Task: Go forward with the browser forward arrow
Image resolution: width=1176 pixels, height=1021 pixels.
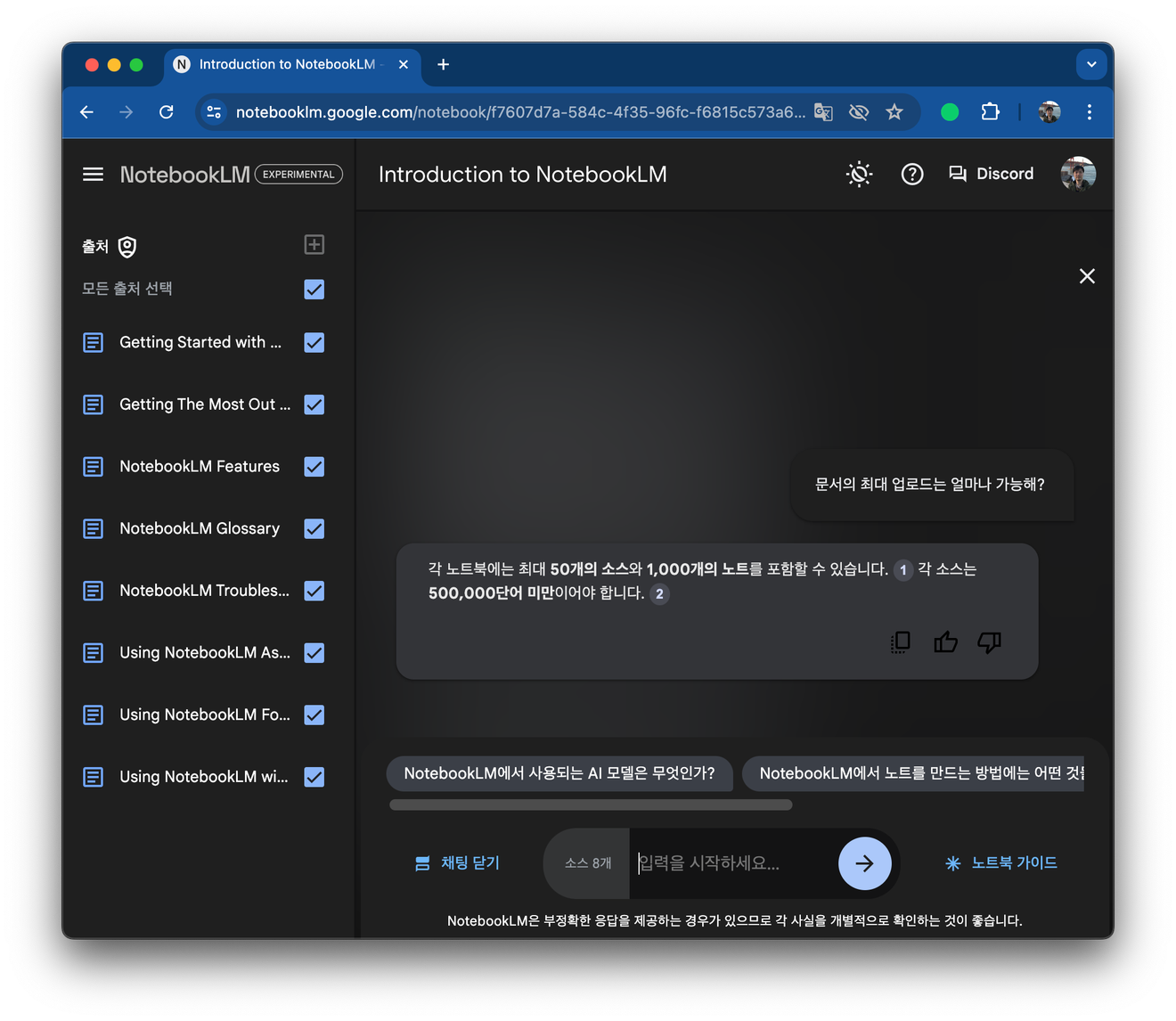Action: pyautogui.click(x=126, y=112)
